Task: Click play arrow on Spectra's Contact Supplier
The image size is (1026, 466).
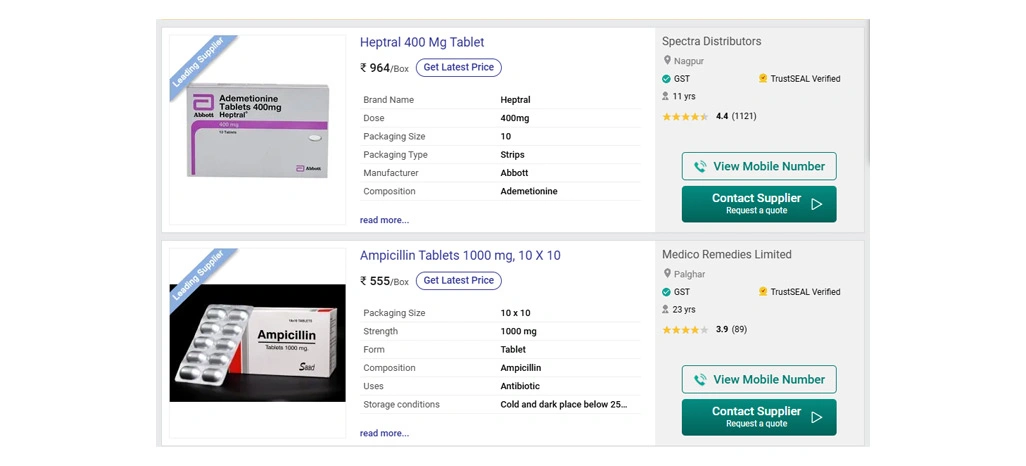Action: pos(817,204)
